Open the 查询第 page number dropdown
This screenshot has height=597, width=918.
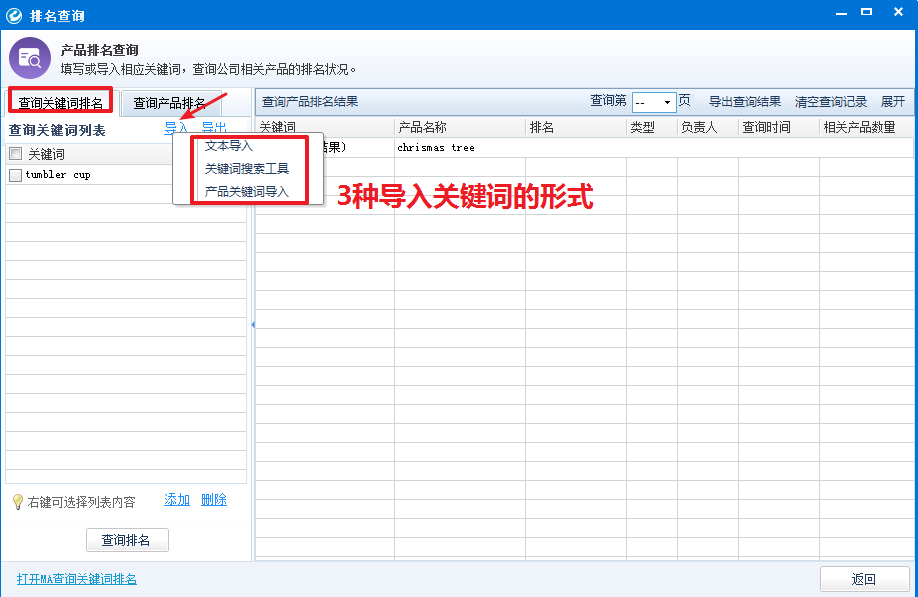667,101
